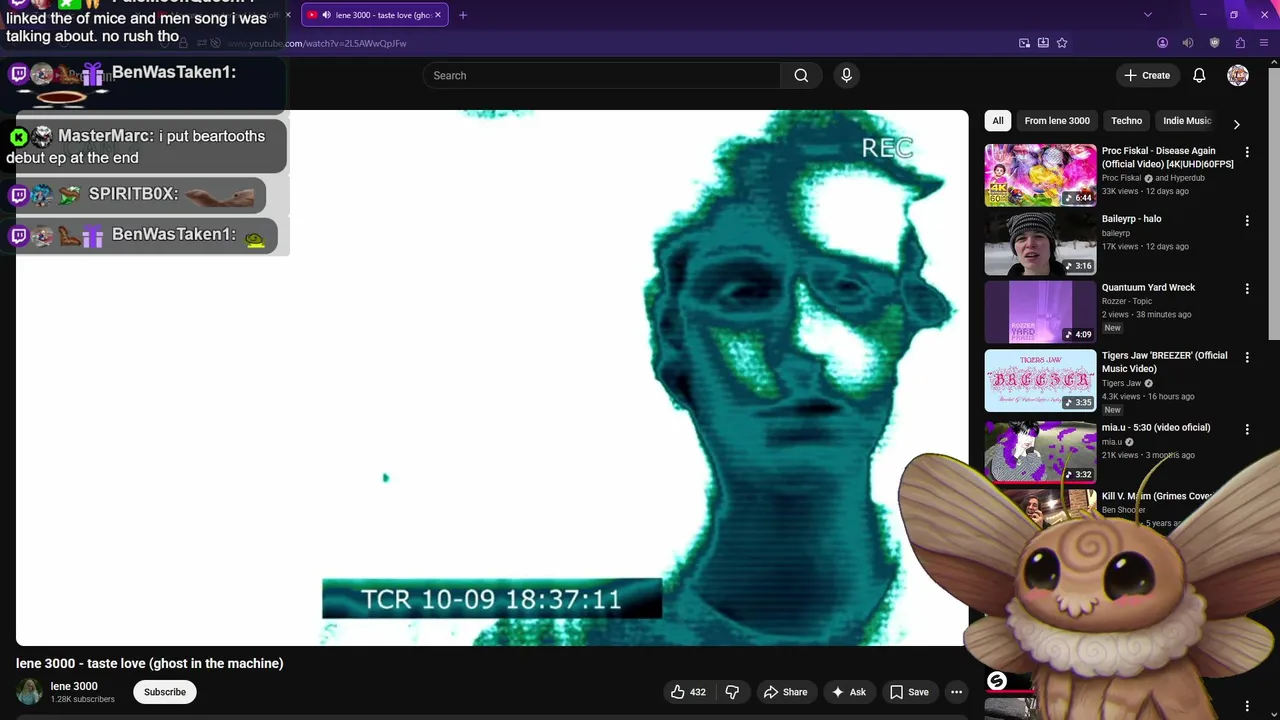1280x720 pixels.
Task: Click the YouTube Search input field
Action: [602, 75]
